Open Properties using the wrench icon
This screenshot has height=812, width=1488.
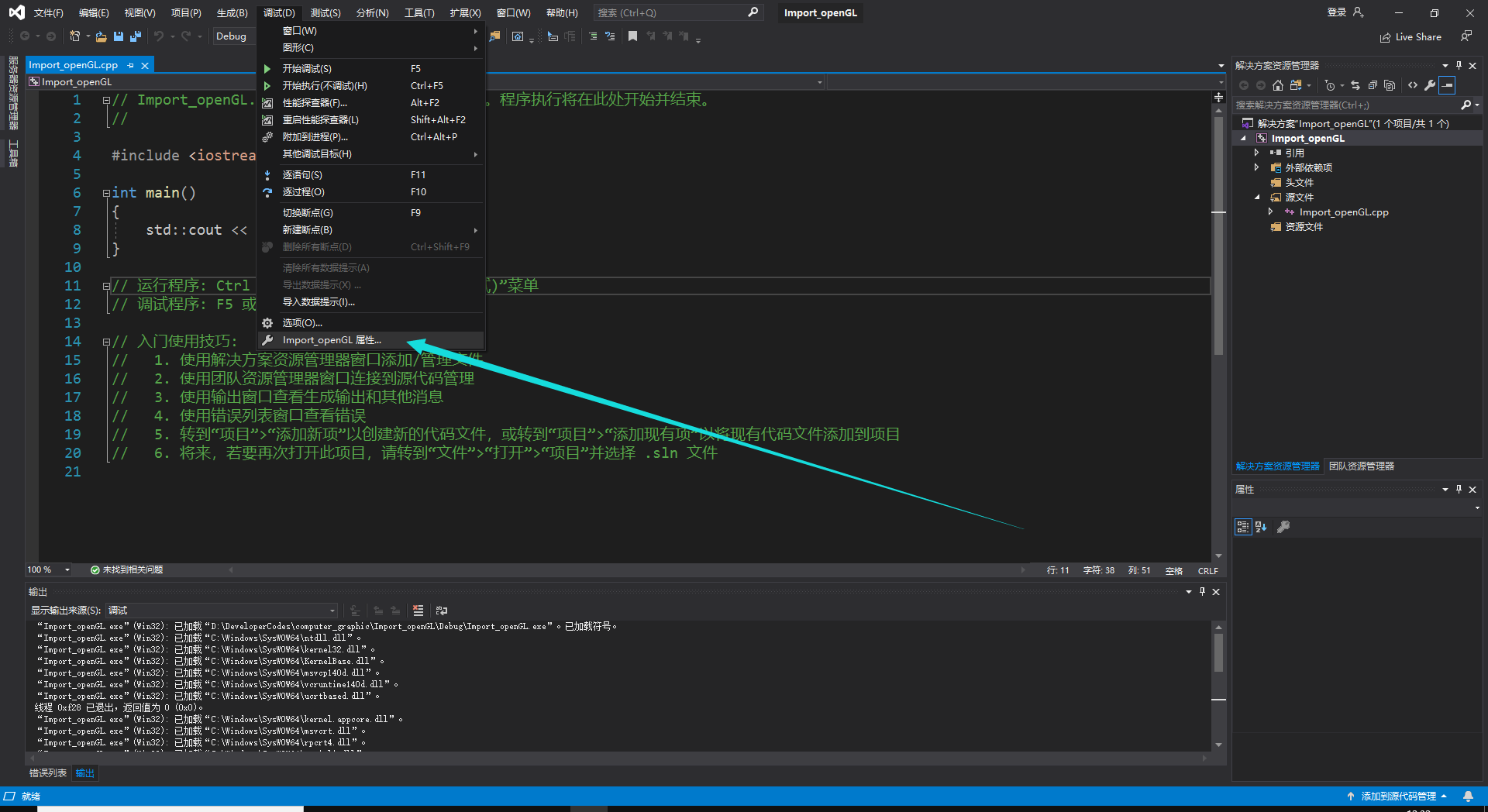1430,85
